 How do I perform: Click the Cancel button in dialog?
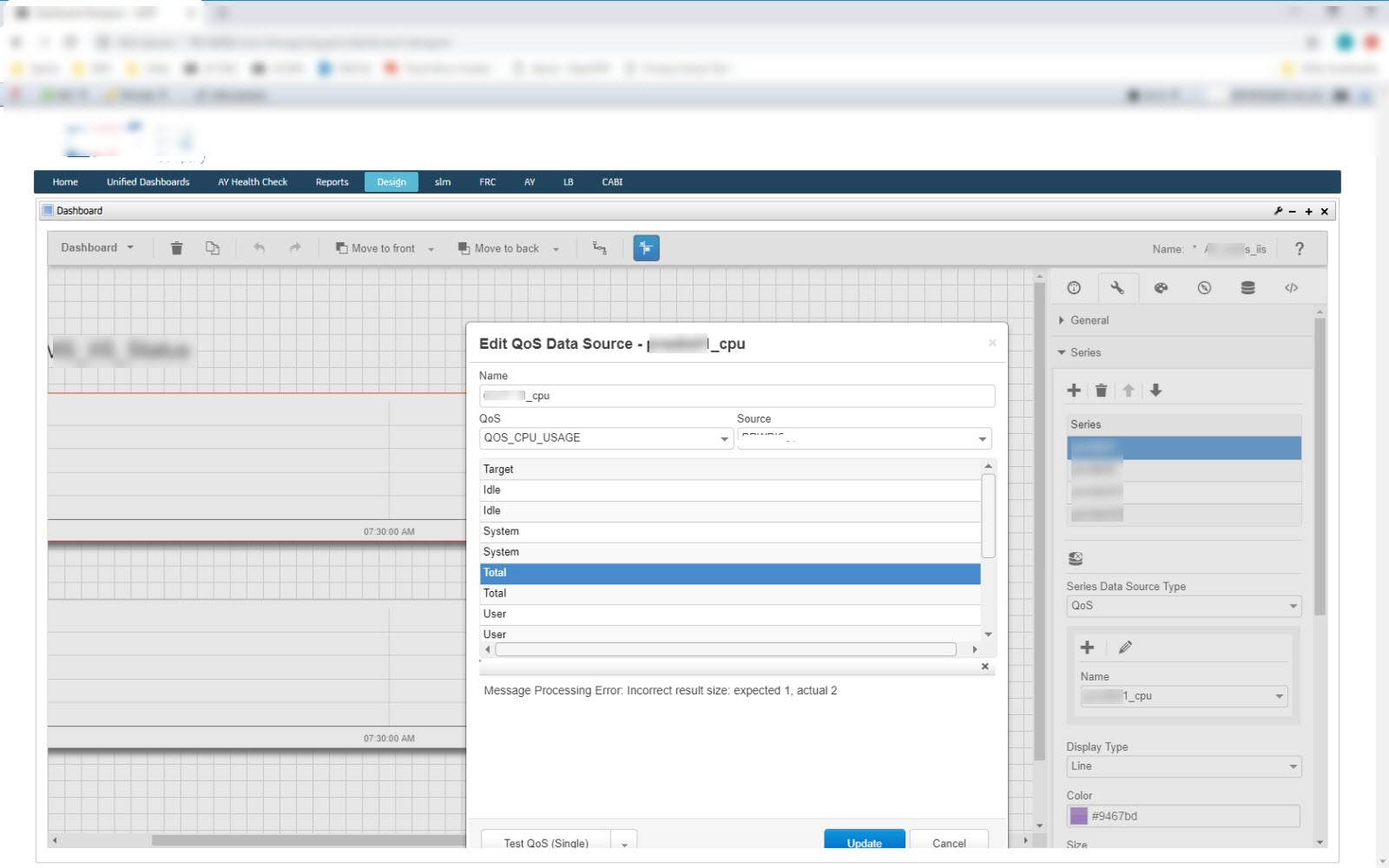pos(949,841)
